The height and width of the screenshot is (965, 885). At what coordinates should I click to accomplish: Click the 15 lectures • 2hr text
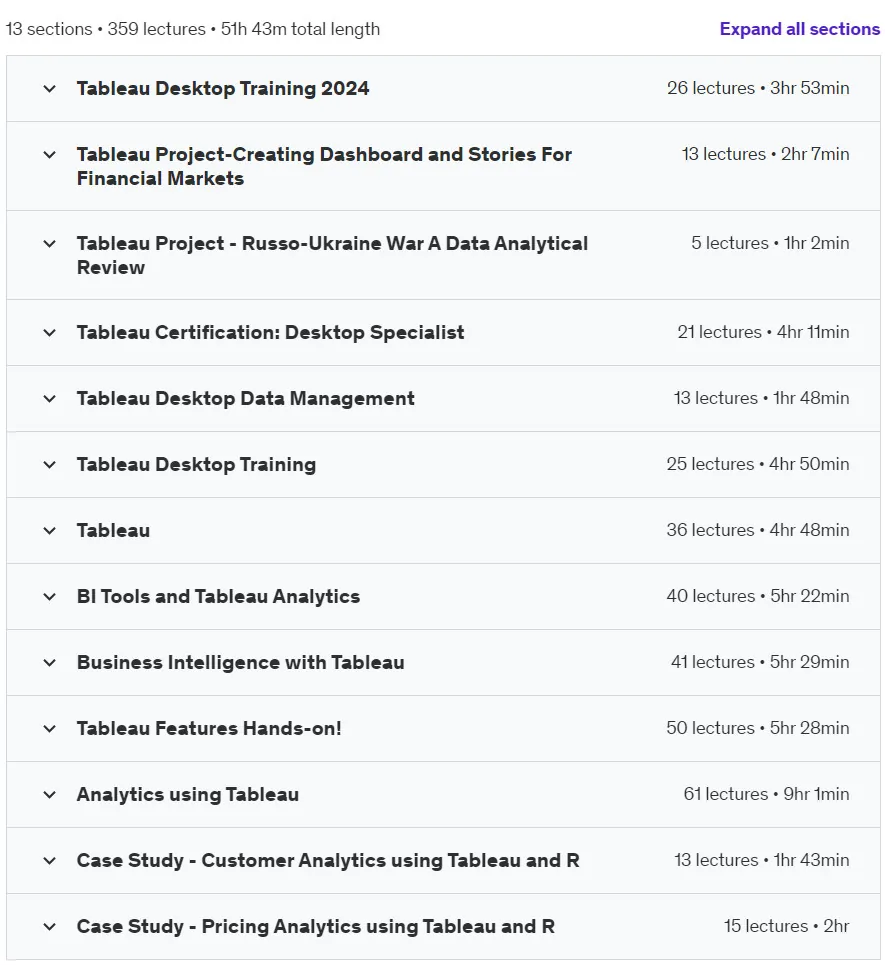tap(787, 926)
